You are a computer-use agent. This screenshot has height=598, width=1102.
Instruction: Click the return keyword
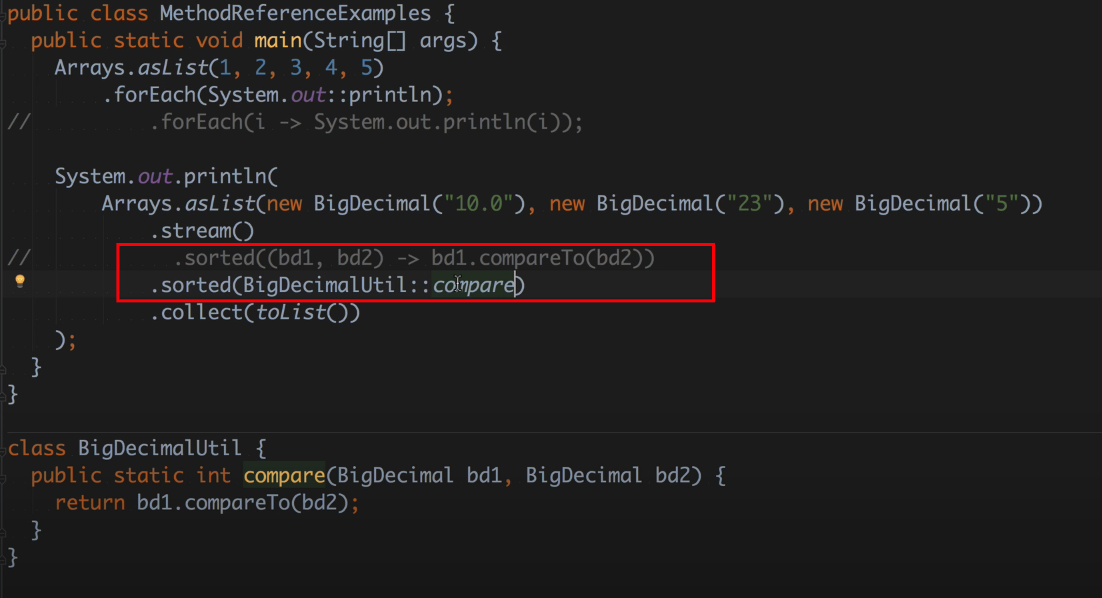tap(90, 503)
